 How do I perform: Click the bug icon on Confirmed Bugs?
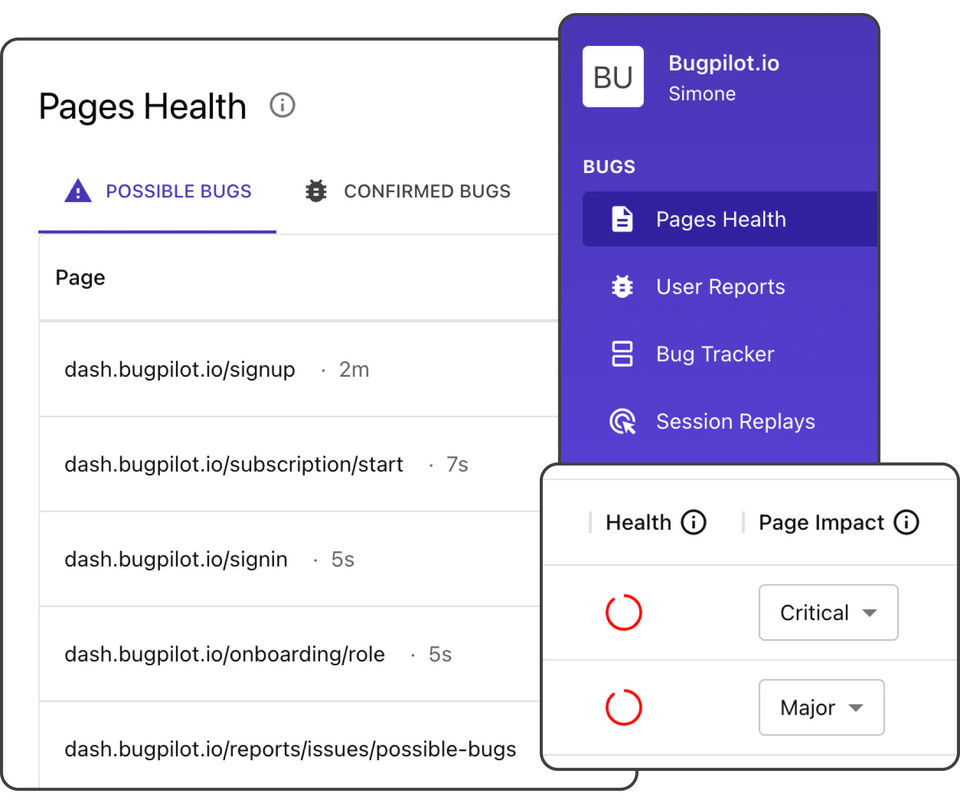tap(316, 191)
